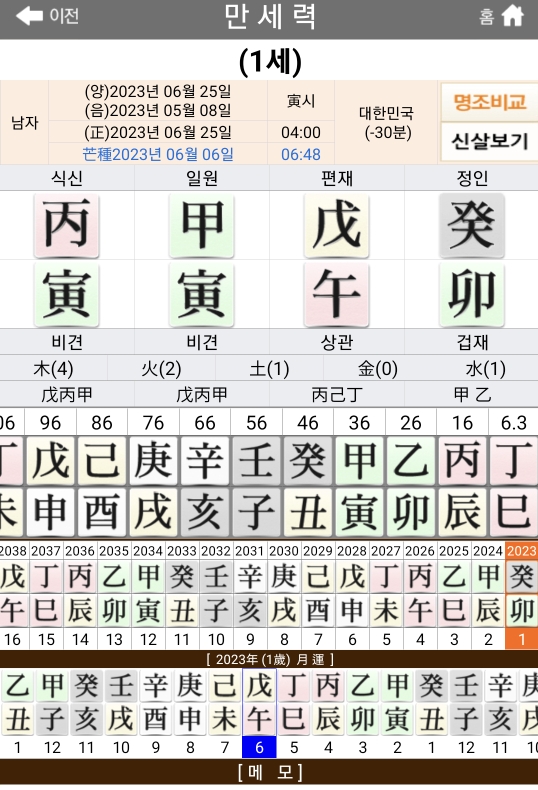Select the 26 대운 column 乙卯

pos(411,474)
